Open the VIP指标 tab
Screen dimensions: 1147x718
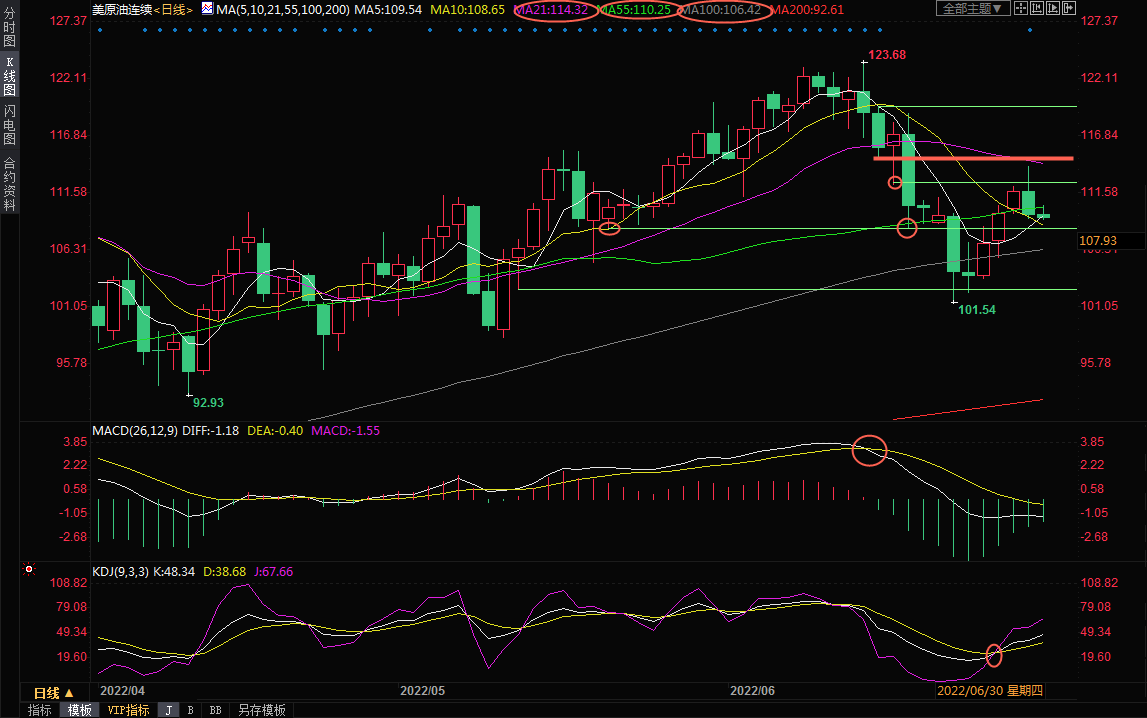[x=128, y=710]
